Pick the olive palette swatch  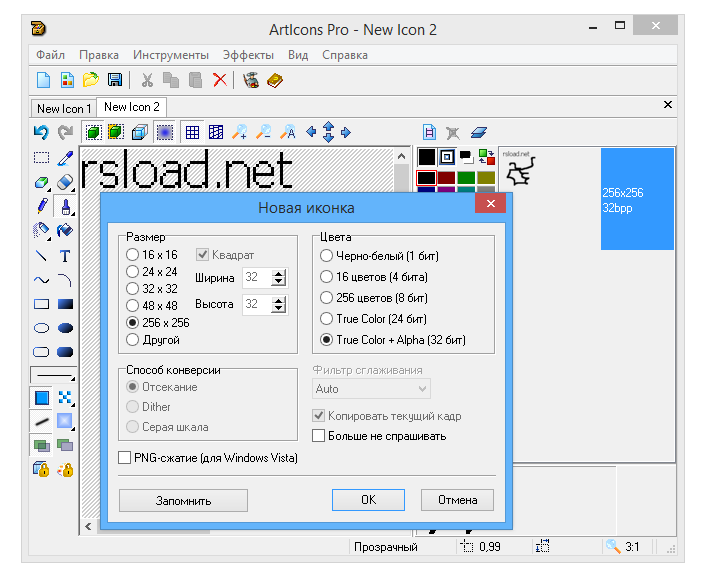tap(486, 178)
